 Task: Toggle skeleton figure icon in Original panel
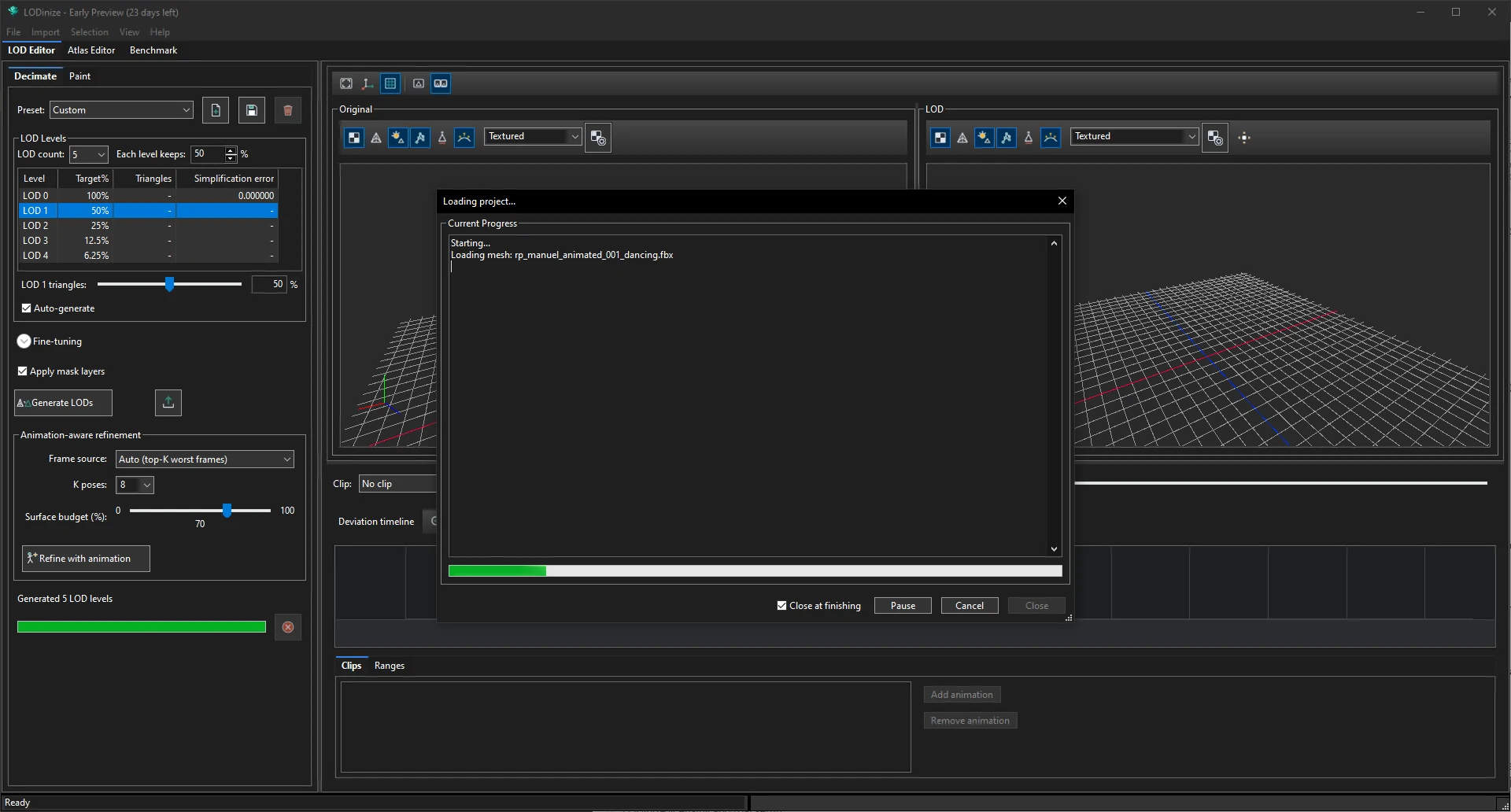[420, 138]
